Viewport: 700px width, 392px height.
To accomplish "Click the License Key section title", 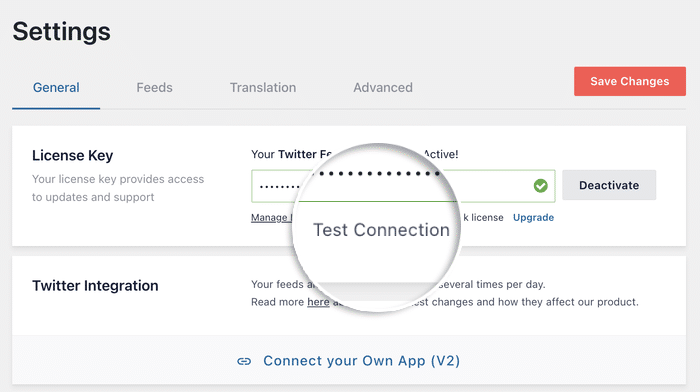I will (72, 155).
